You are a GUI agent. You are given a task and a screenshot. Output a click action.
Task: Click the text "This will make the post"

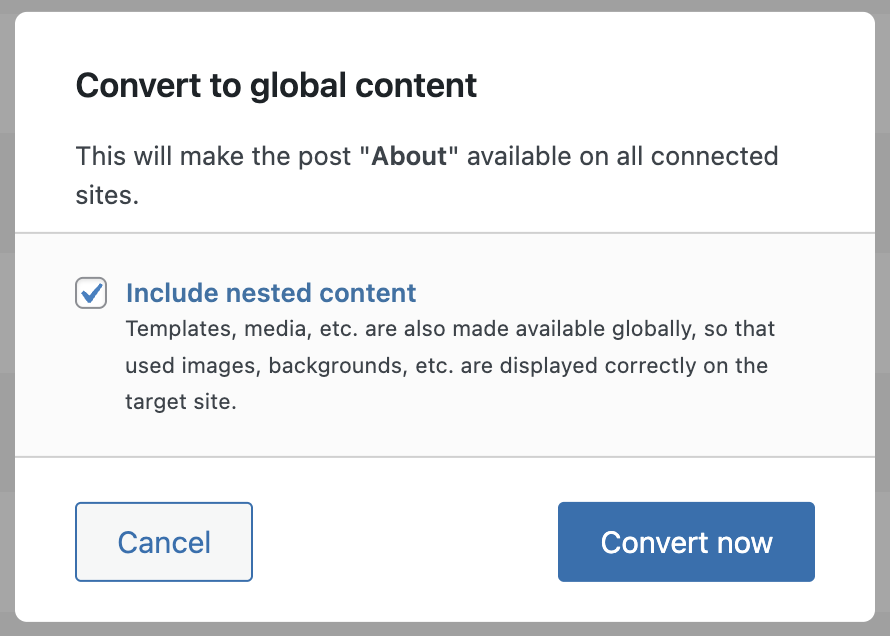tap(214, 157)
